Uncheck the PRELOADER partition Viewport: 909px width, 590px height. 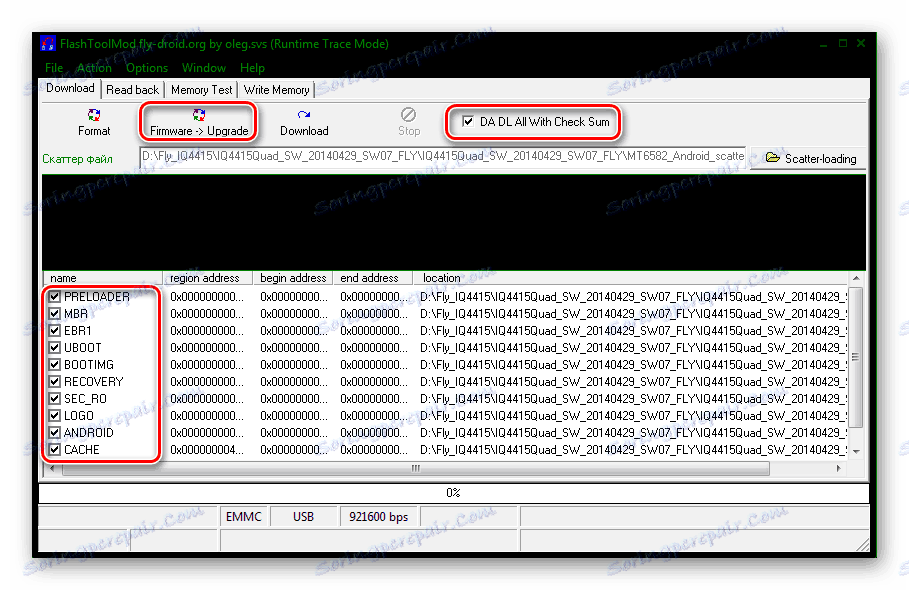(54, 297)
